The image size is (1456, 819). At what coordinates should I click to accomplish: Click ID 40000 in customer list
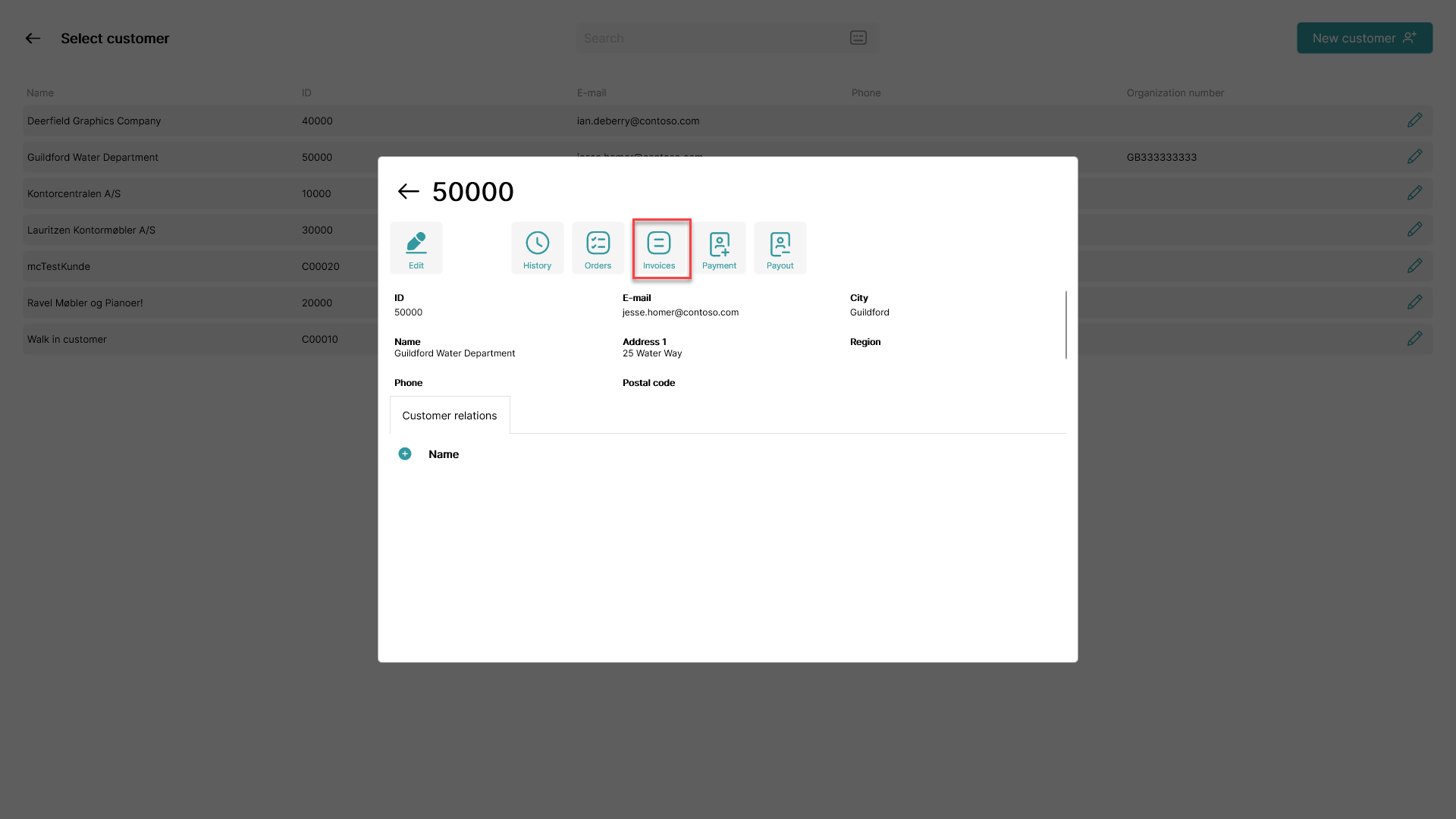coord(317,121)
